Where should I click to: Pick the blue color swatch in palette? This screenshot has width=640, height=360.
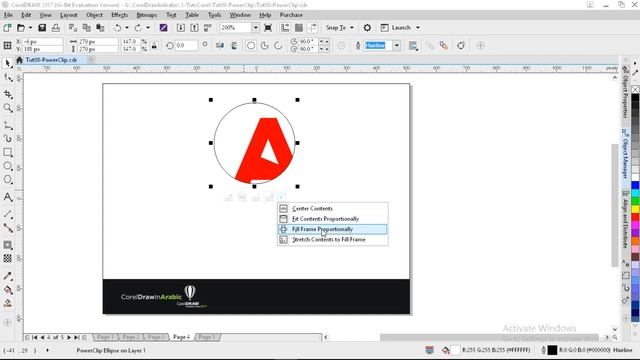[635, 185]
